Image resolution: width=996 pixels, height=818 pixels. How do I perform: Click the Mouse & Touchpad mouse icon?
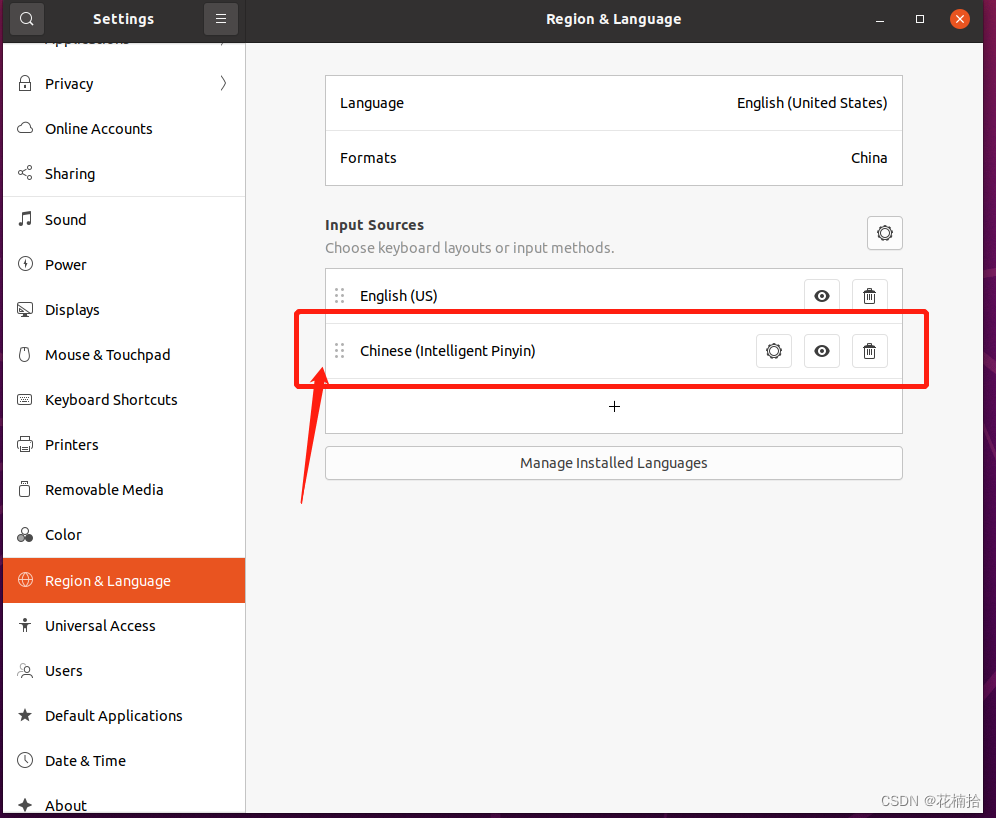pos(25,354)
